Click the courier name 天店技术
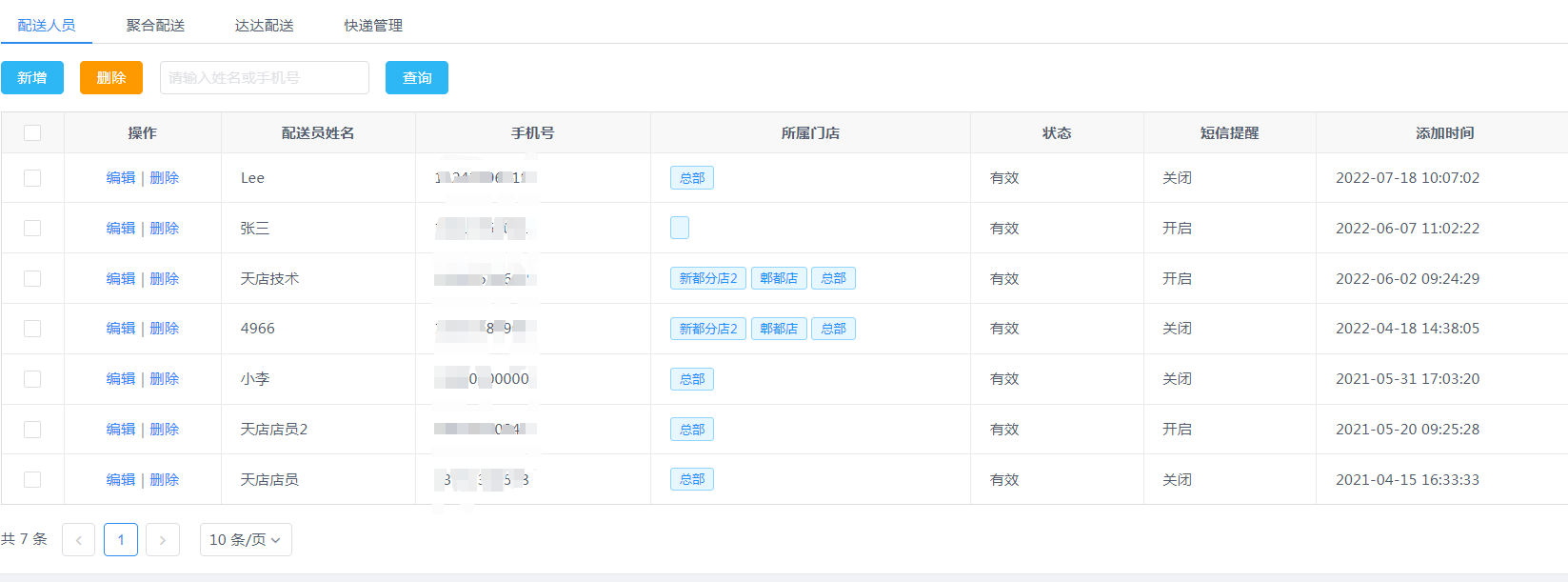This screenshot has height=582, width=1568. (269, 279)
